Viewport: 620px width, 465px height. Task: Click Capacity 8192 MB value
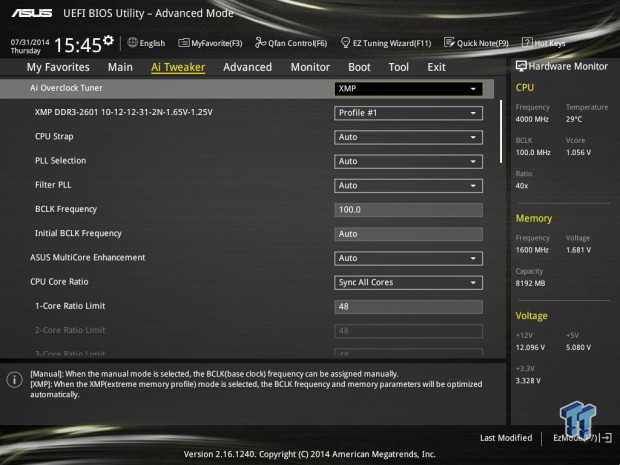pos(530,284)
